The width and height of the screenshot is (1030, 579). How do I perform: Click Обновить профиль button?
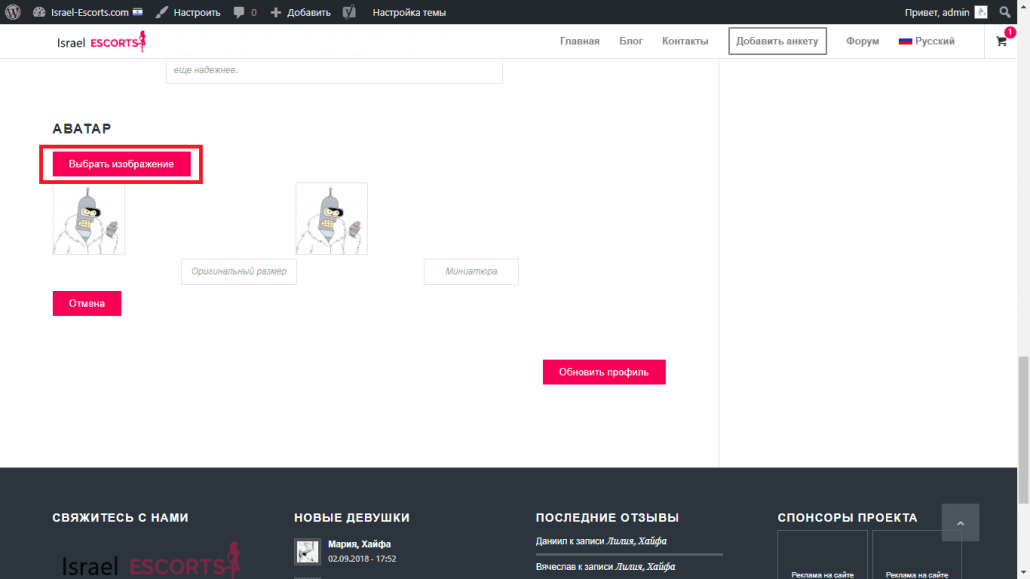(x=604, y=372)
